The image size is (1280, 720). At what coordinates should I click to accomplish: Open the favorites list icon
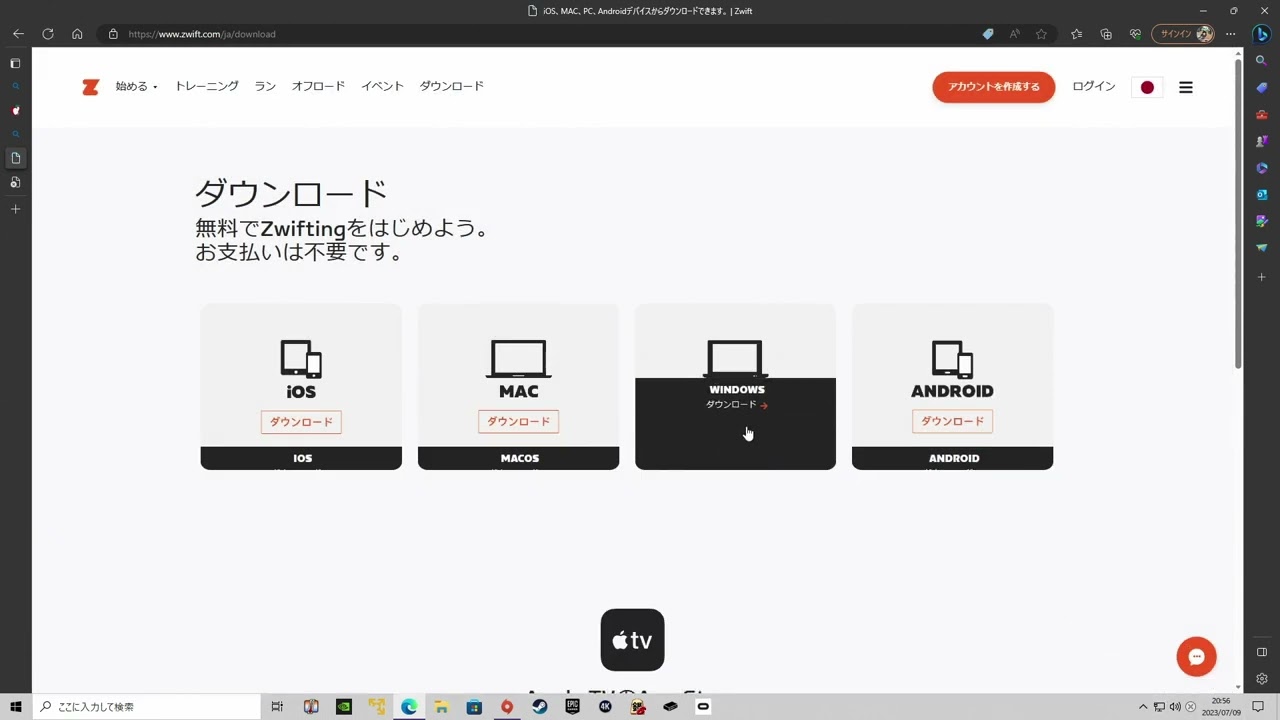[x=1076, y=34]
